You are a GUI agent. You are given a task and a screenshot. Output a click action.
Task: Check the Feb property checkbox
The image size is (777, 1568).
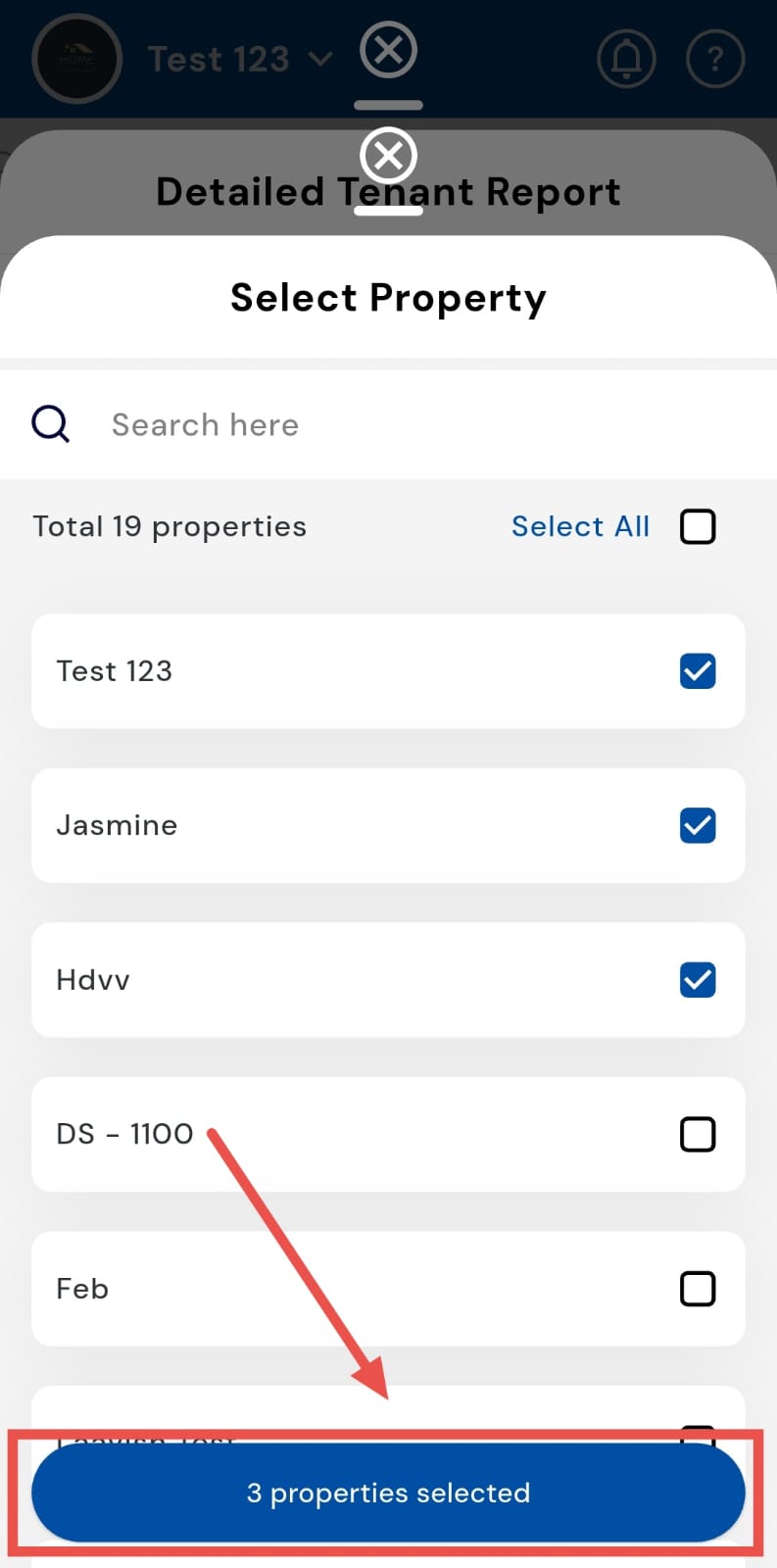pos(698,1289)
